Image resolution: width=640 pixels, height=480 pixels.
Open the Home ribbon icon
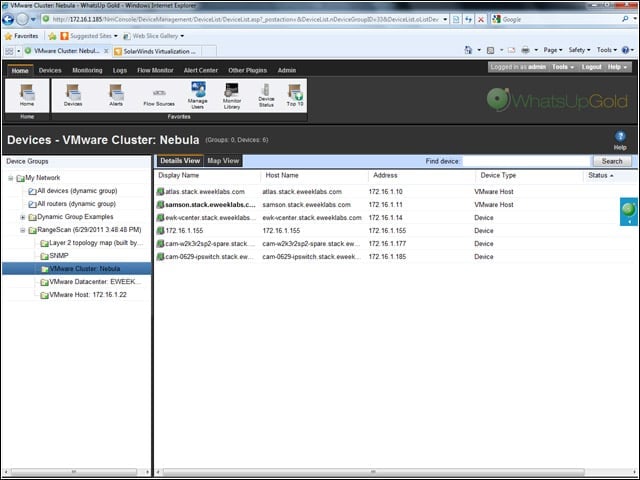[27, 95]
